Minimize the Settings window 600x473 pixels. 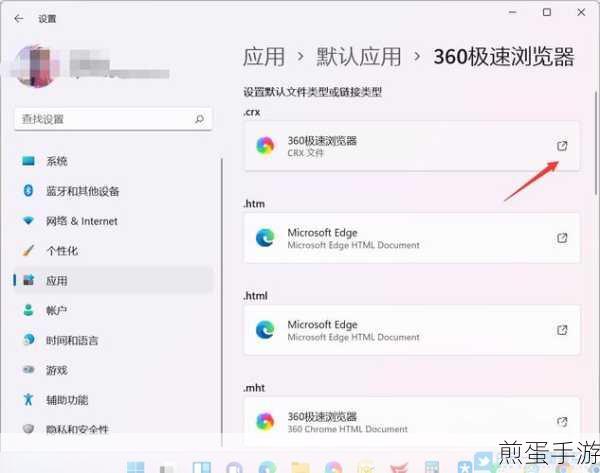512,12
